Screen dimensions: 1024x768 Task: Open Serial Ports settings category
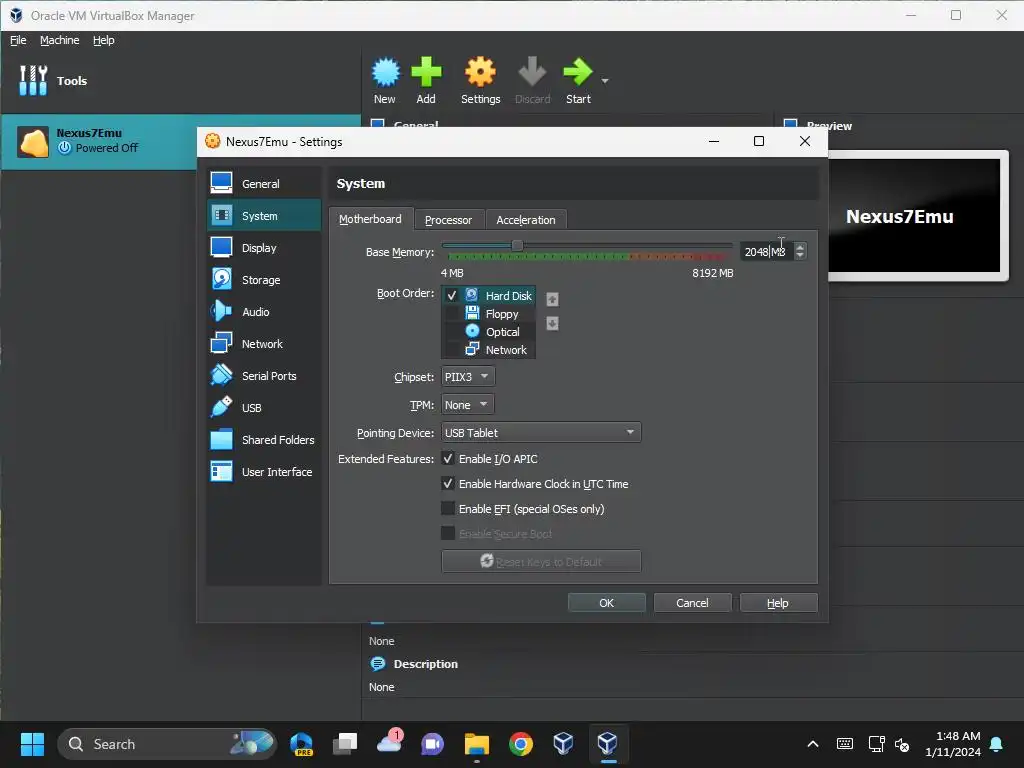pyautogui.click(x=264, y=376)
